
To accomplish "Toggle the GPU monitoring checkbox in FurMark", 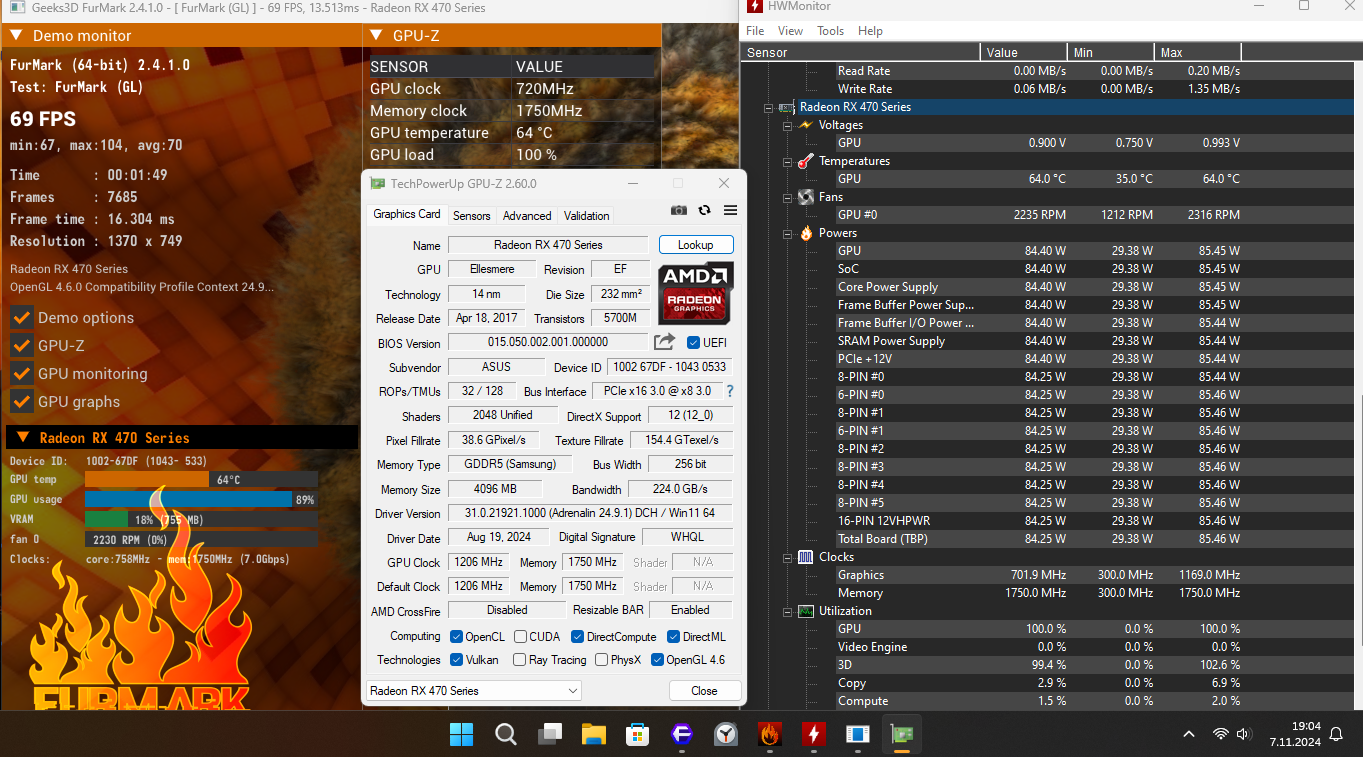I will (x=21, y=374).
